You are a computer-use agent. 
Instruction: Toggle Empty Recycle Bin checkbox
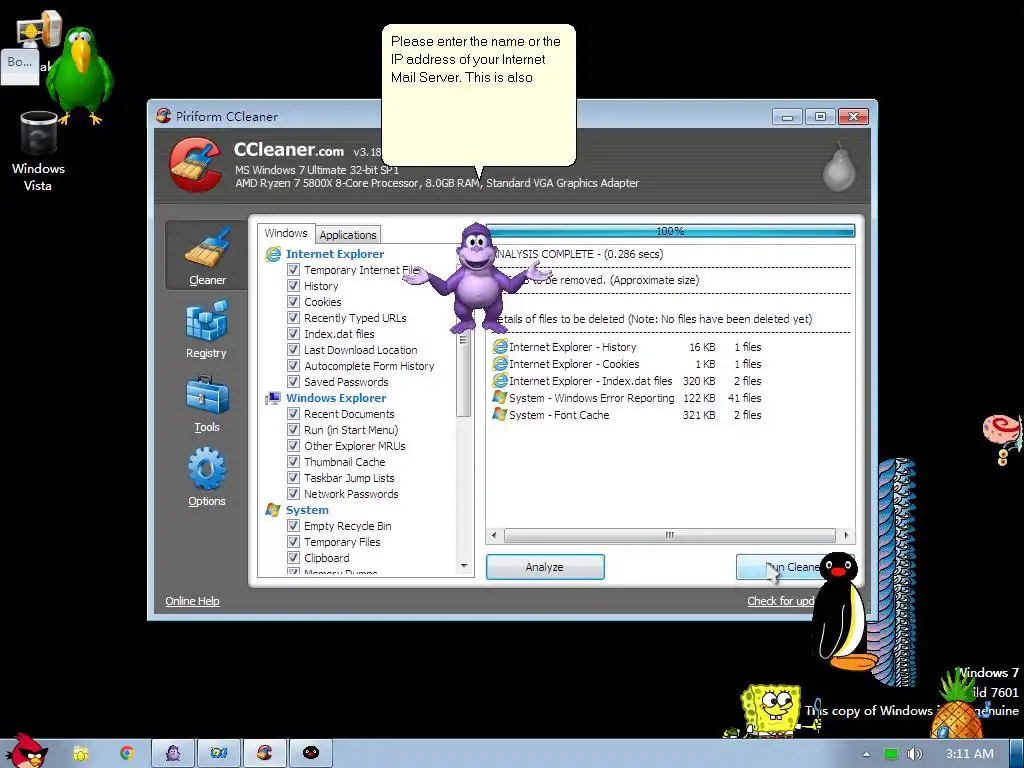293,526
